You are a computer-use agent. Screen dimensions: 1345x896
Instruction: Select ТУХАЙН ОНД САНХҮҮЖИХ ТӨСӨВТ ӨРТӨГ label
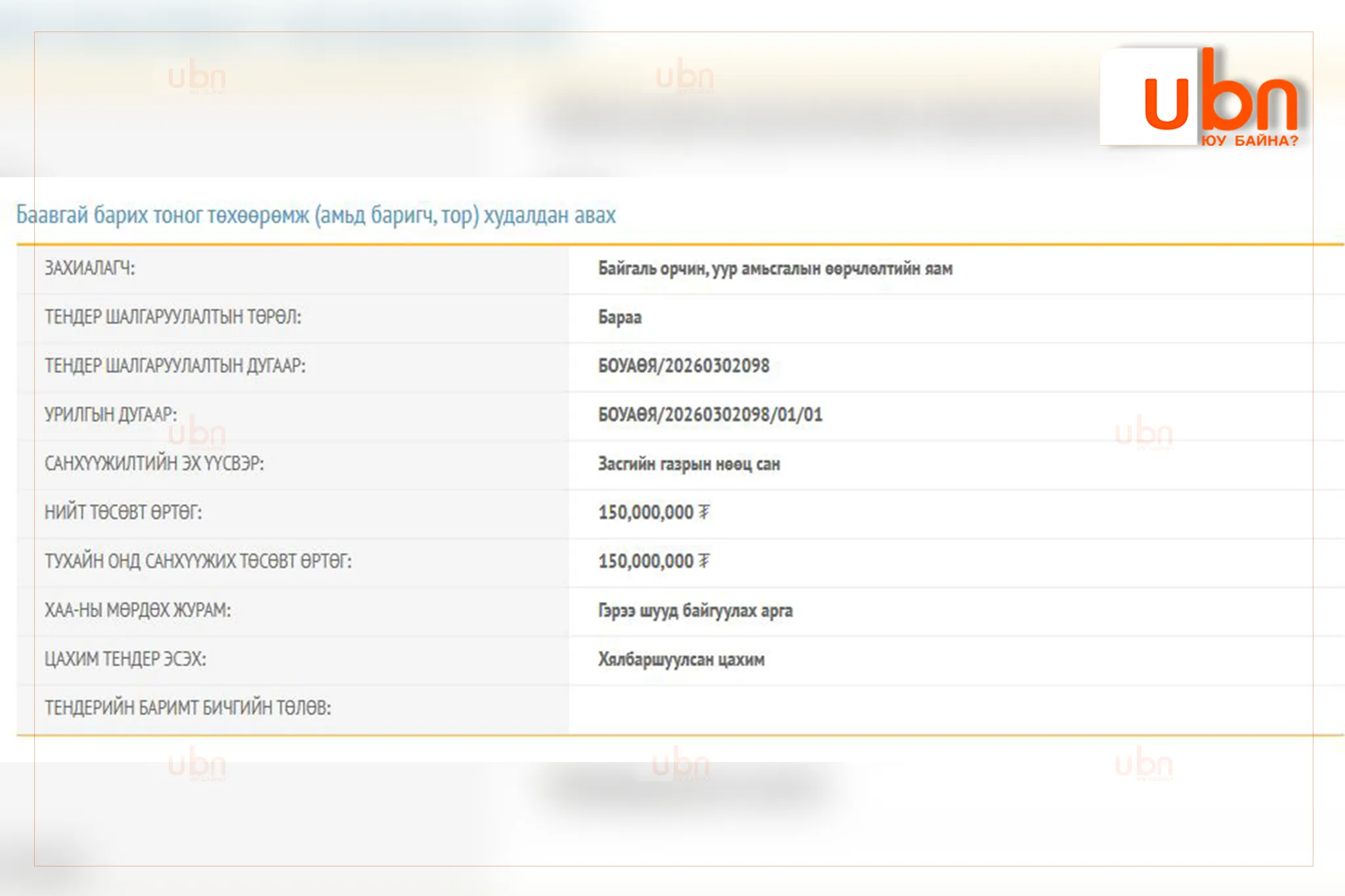pos(198,561)
